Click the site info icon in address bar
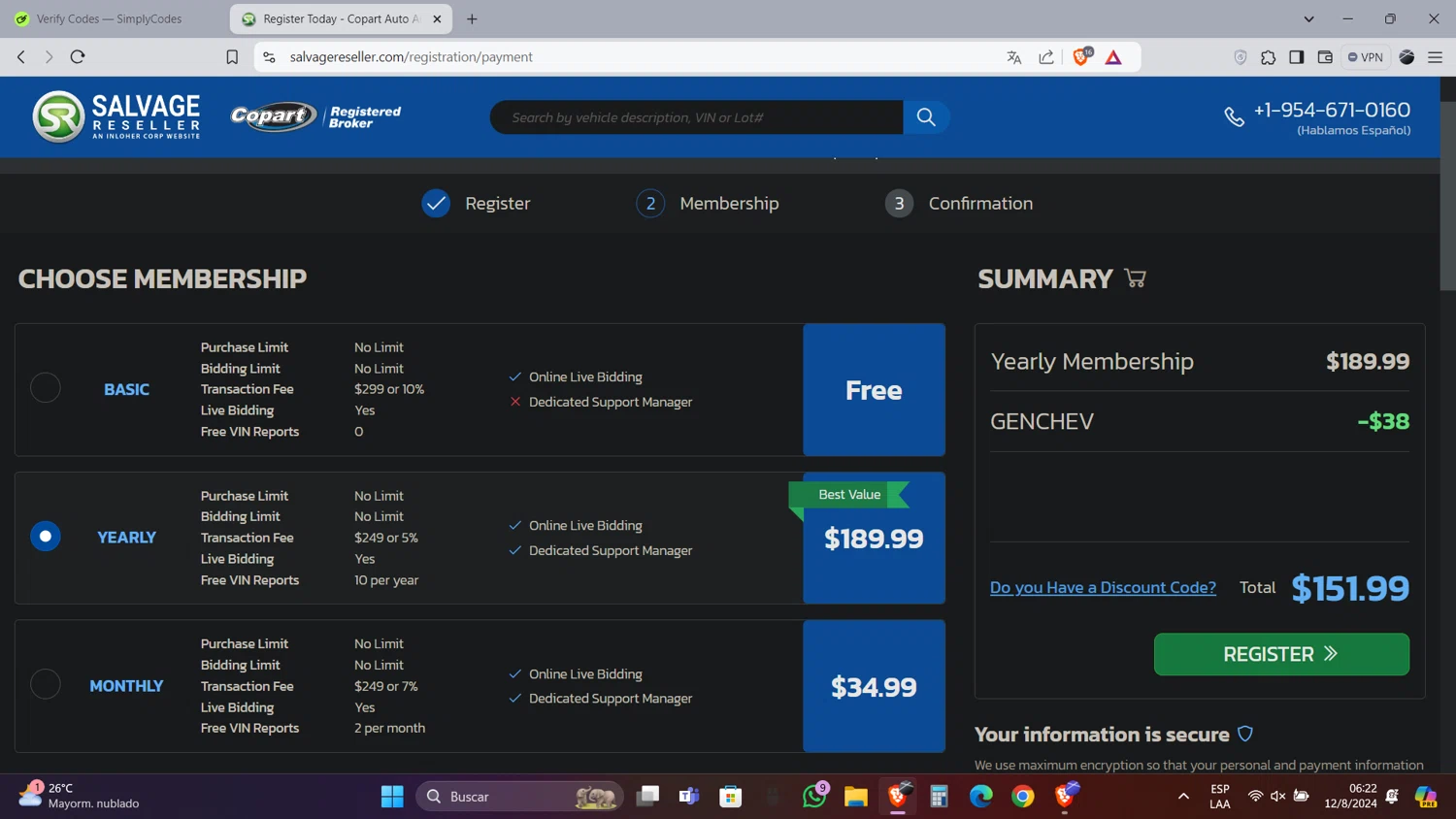1456x819 pixels. point(269,57)
